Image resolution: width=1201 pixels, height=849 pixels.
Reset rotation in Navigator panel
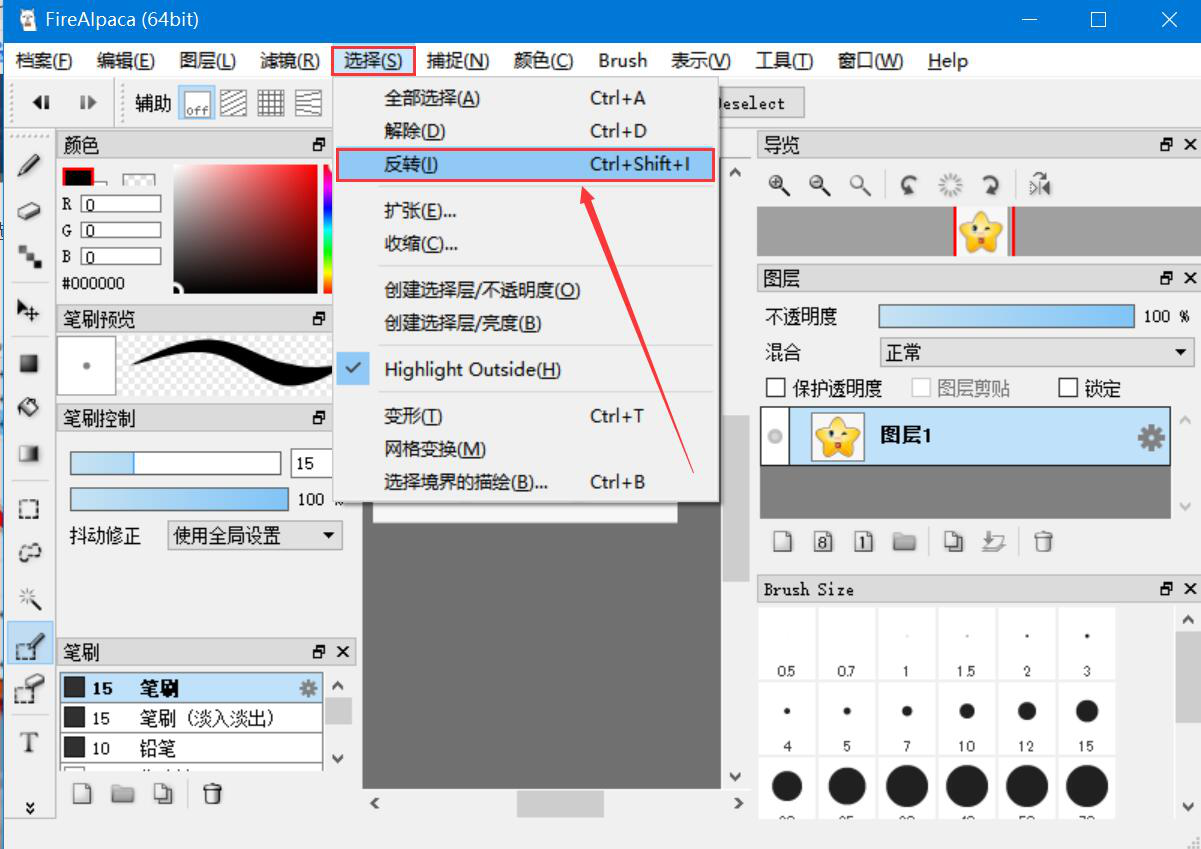click(x=949, y=185)
